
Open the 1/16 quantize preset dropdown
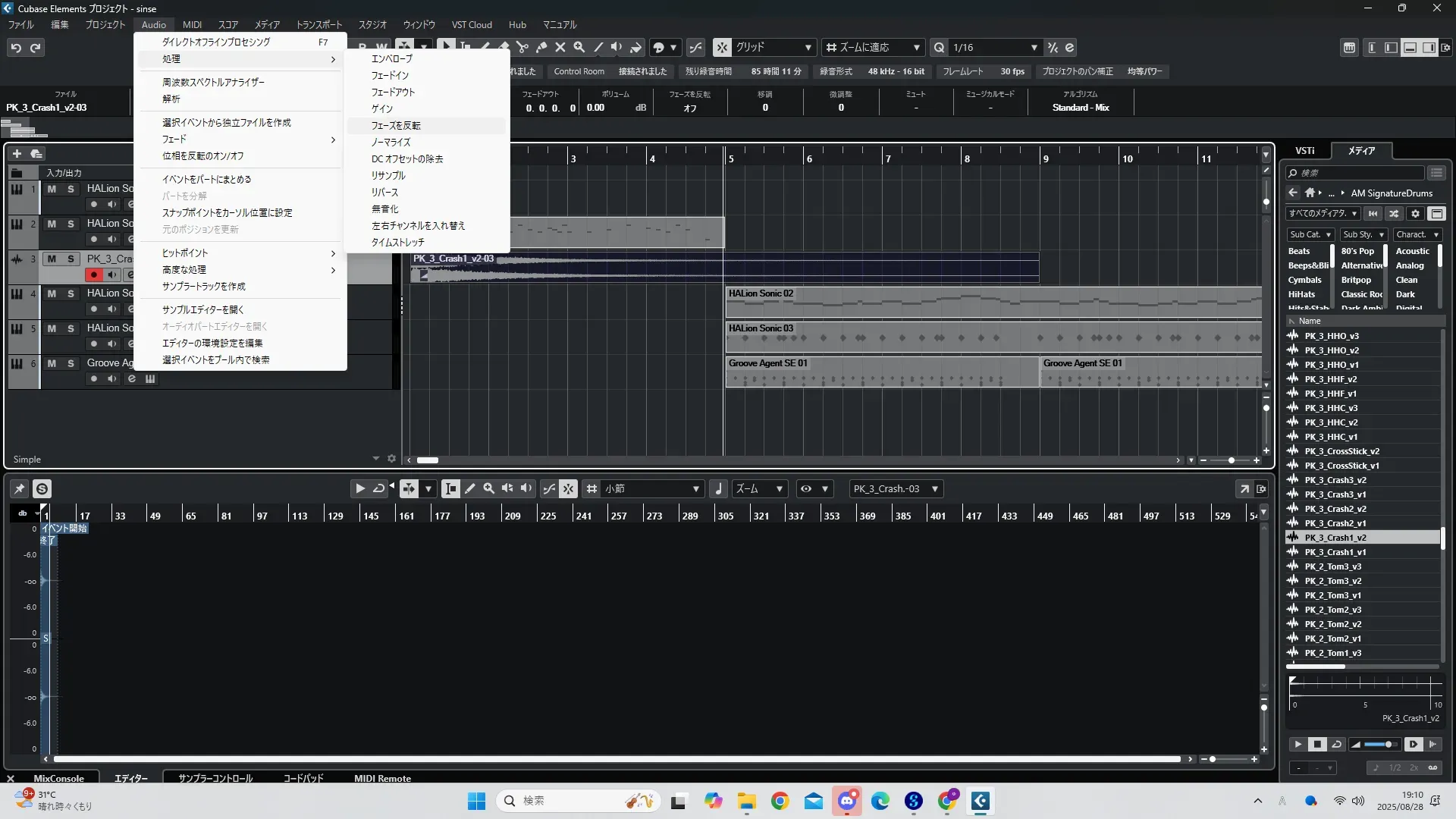1034,48
